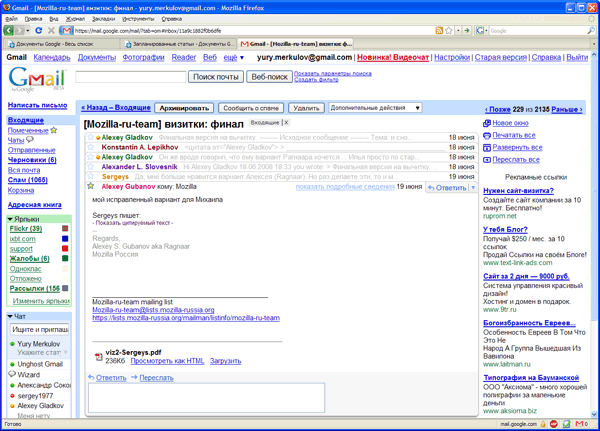Star the Sergeys message

[x=90, y=176]
